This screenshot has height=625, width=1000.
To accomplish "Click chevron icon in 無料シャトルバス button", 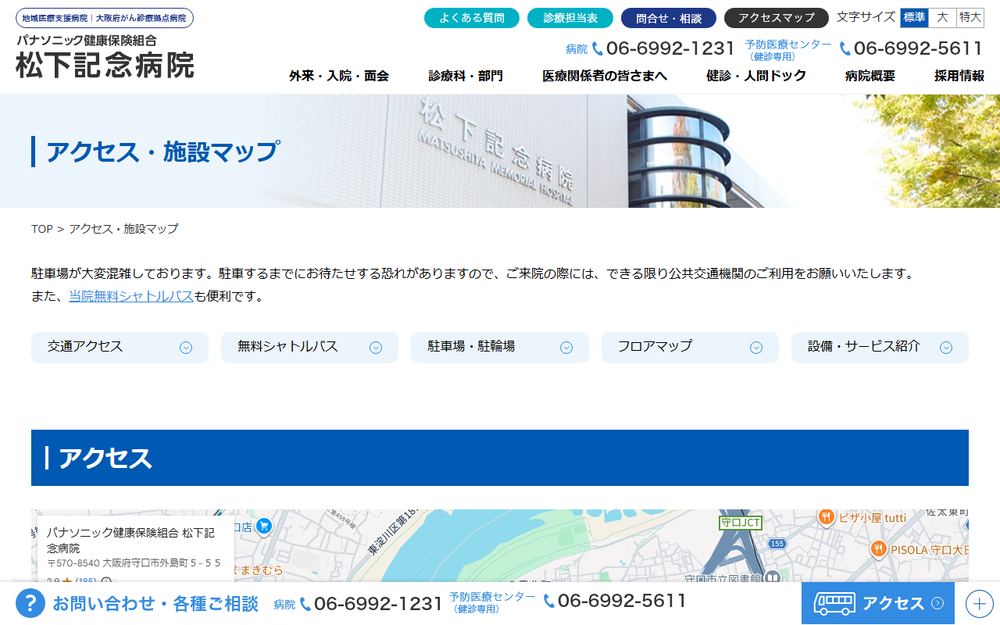I will coord(376,348).
